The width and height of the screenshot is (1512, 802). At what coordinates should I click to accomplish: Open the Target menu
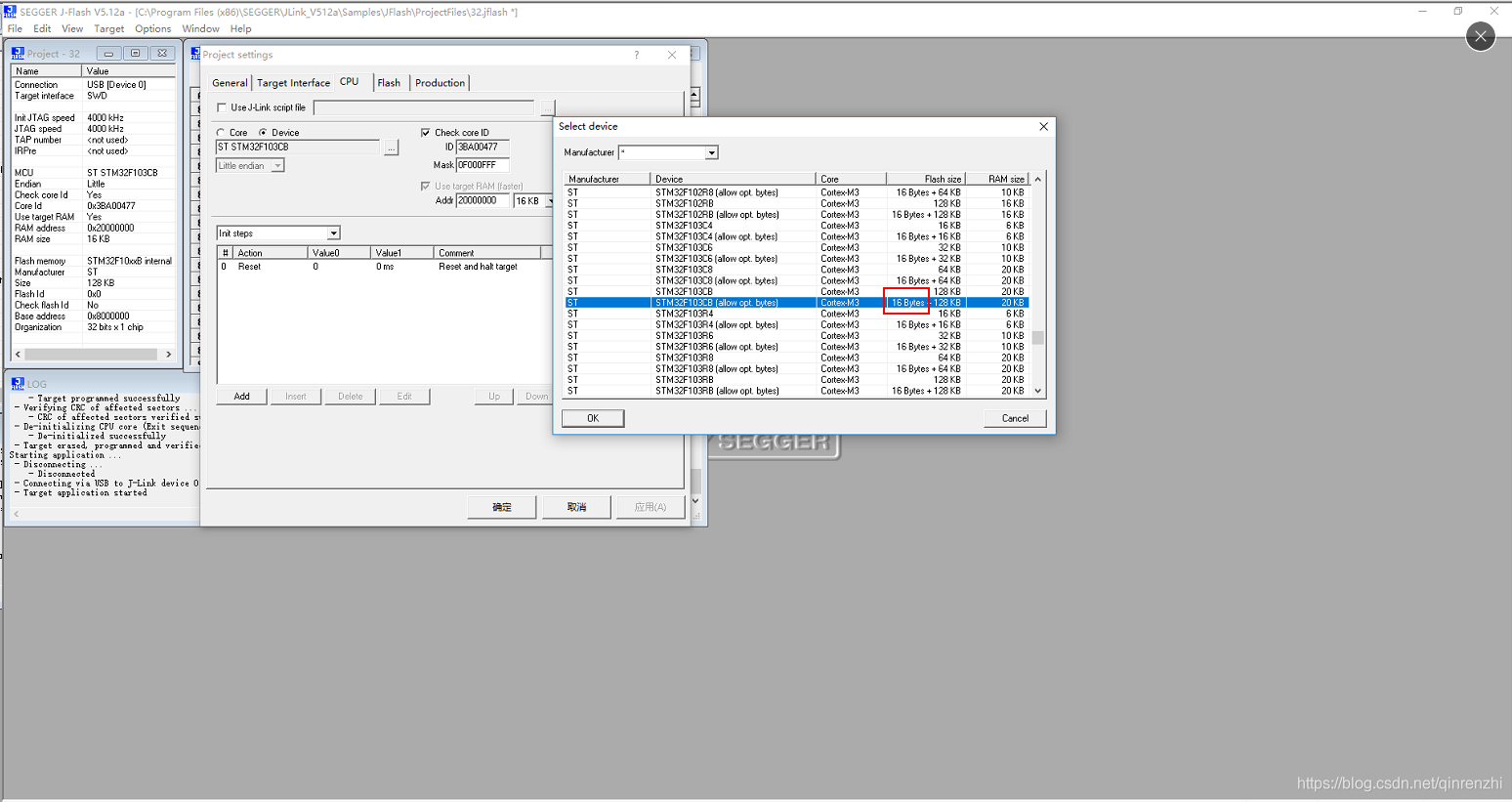109,29
